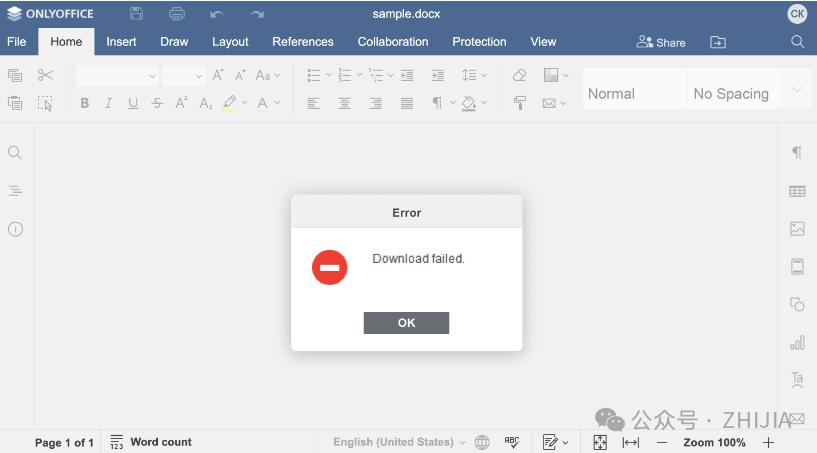This screenshot has width=817, height=453.
Task: Open the font name combo box
Action: (x=117, y=76)
